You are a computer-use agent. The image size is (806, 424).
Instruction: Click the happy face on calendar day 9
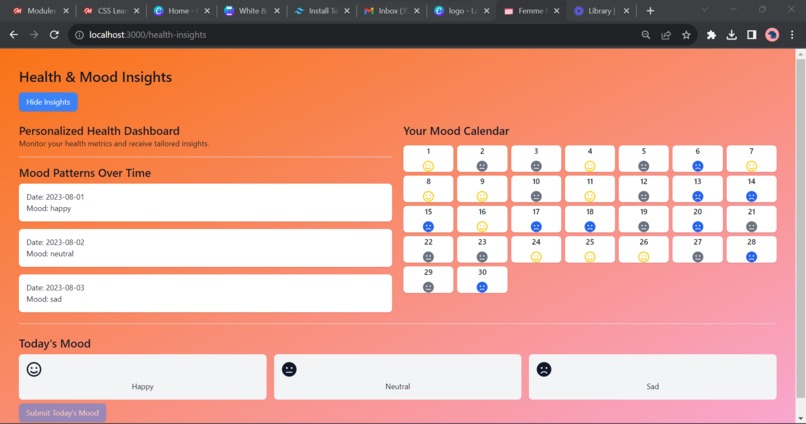[482, 196]
